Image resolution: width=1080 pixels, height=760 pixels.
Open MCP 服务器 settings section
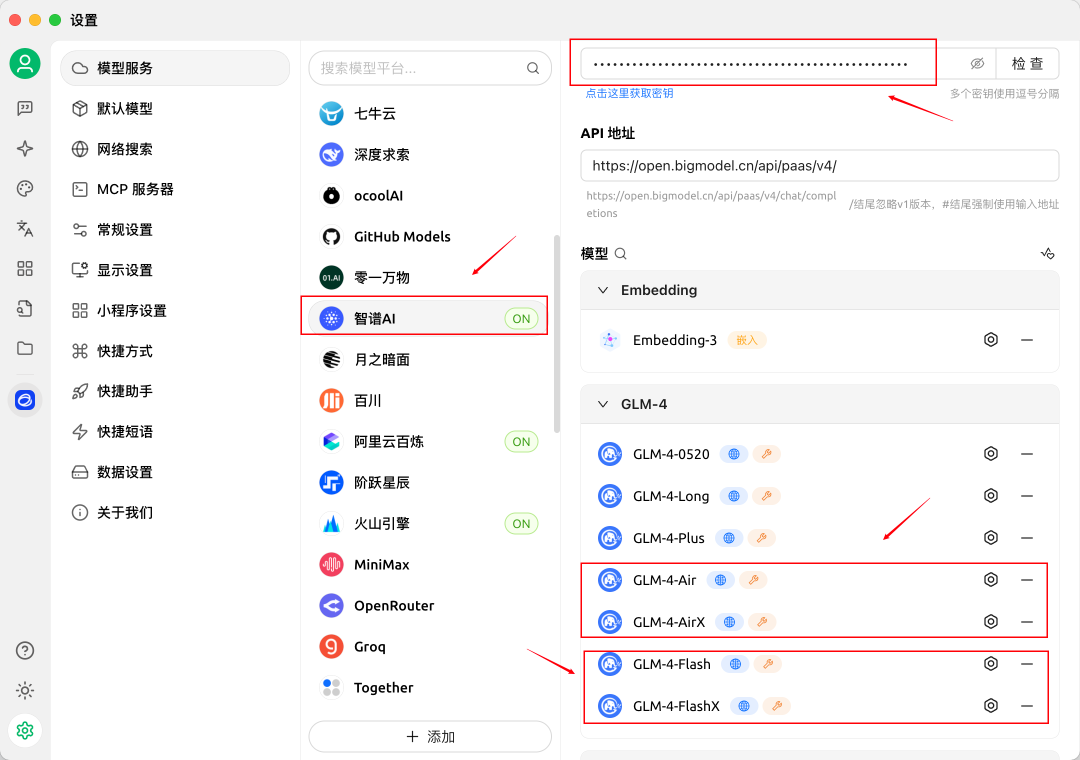[175, 189]
